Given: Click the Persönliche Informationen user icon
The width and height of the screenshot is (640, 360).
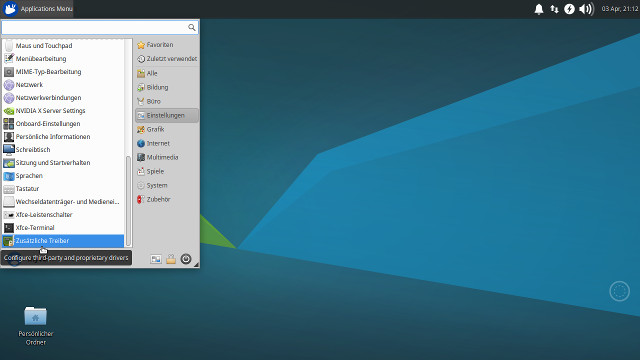Looking at the screenshot, I should pos(9,137).
